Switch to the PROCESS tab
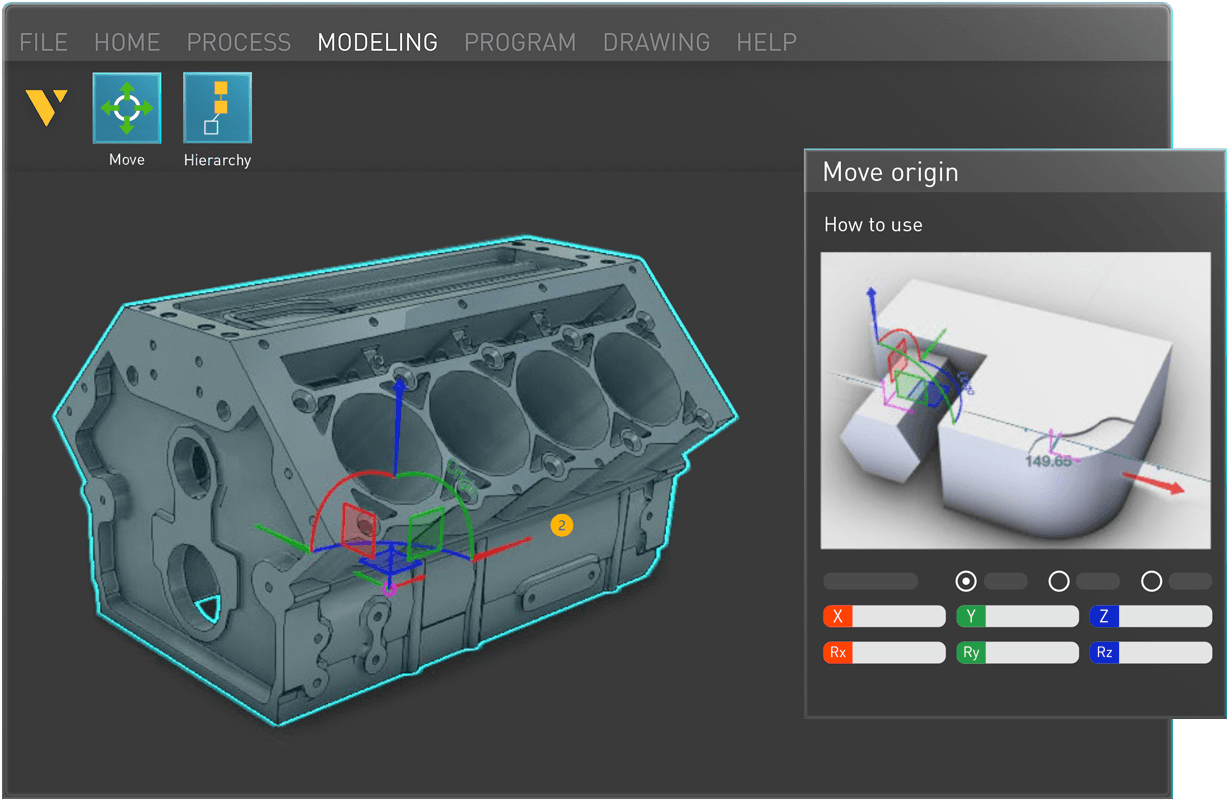The width and height of the screenshot is (1227, 800). (239, 42)
